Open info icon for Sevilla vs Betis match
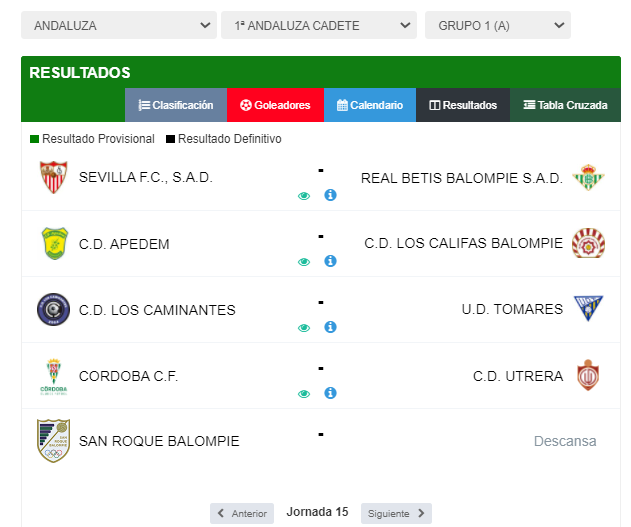Image resolution: width=631 pixels, height=527 pixels. tap(330, 195)
